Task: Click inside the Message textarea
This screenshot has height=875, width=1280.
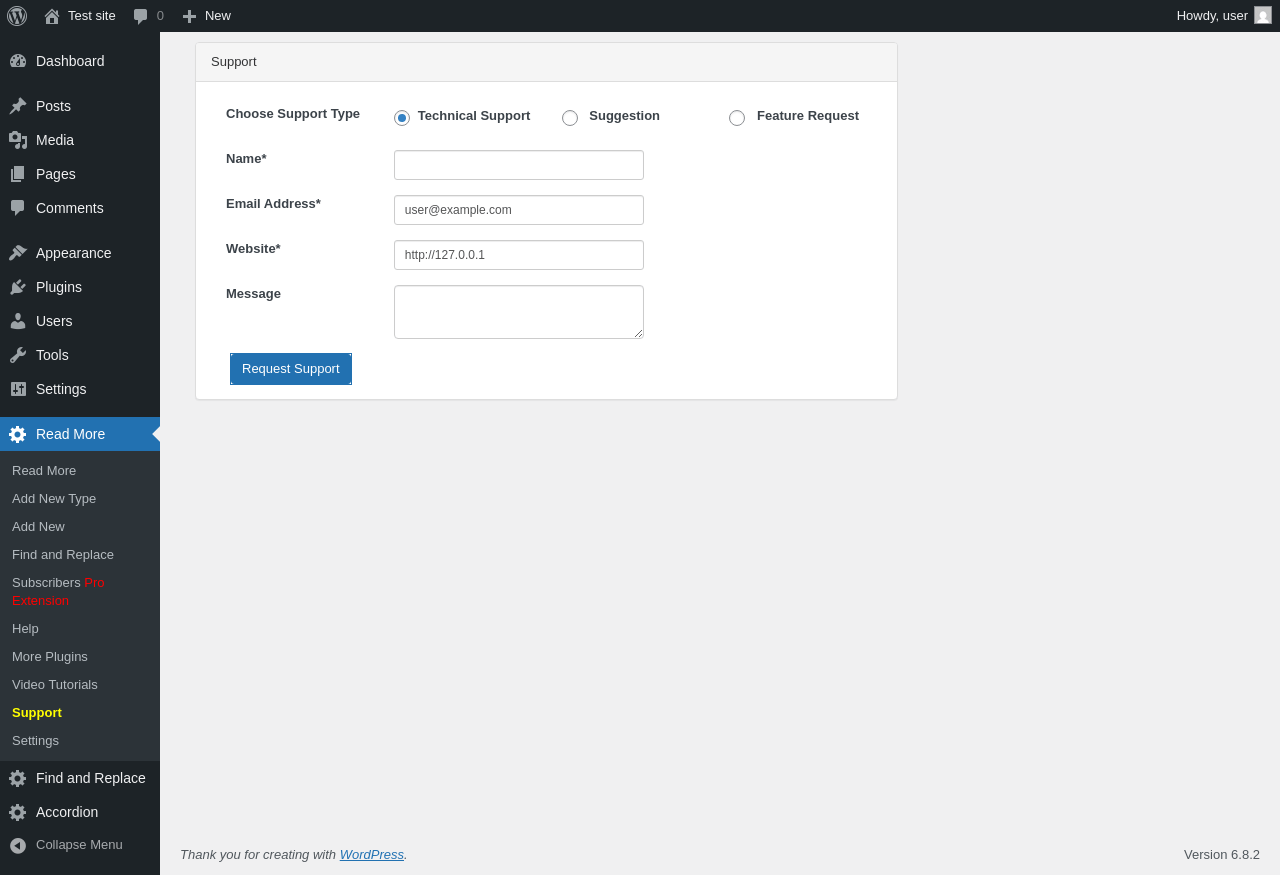Action: pyautogui.click(x=519, y=312)
